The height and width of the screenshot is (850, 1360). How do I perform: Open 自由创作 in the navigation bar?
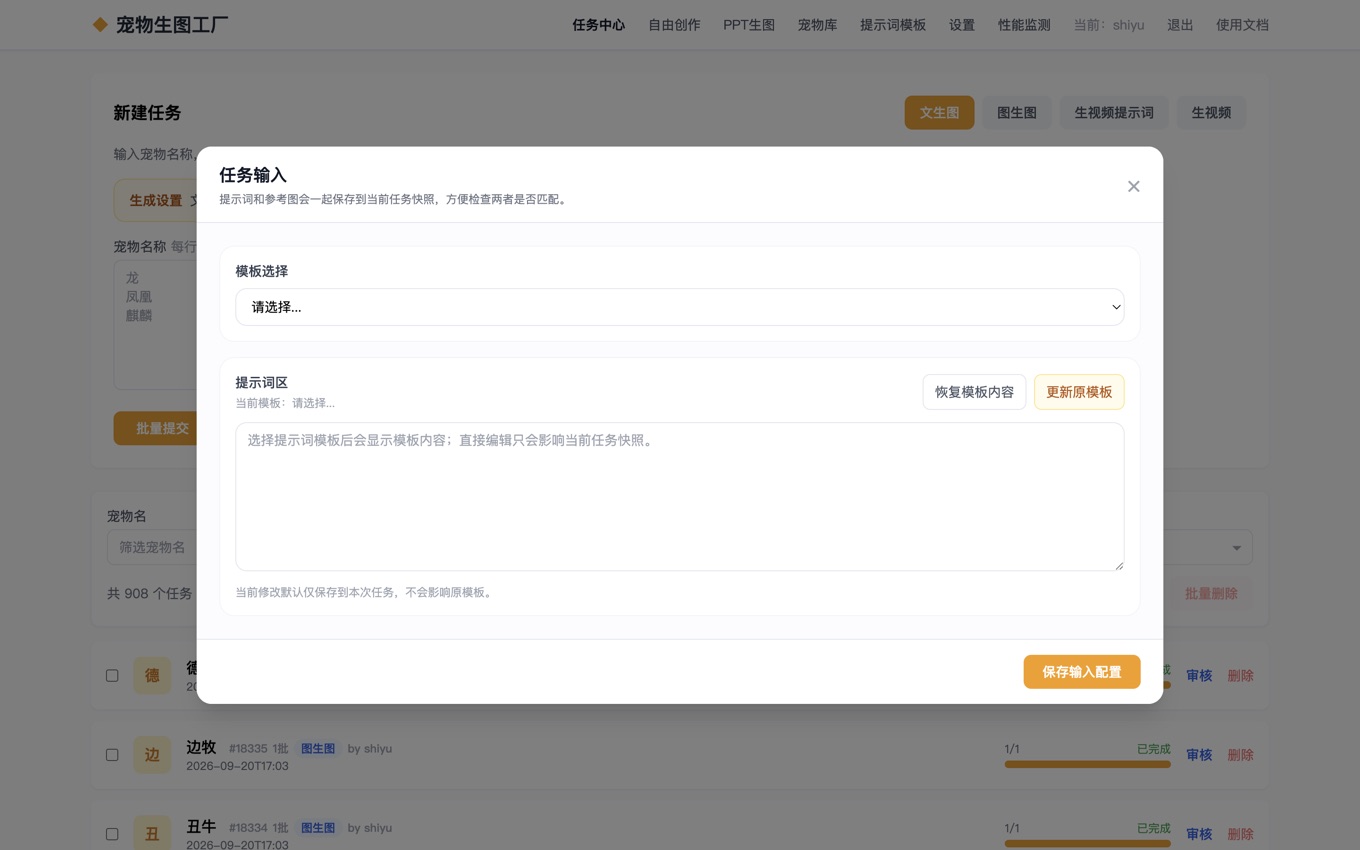pyautogui.click(x=674, y=25)
